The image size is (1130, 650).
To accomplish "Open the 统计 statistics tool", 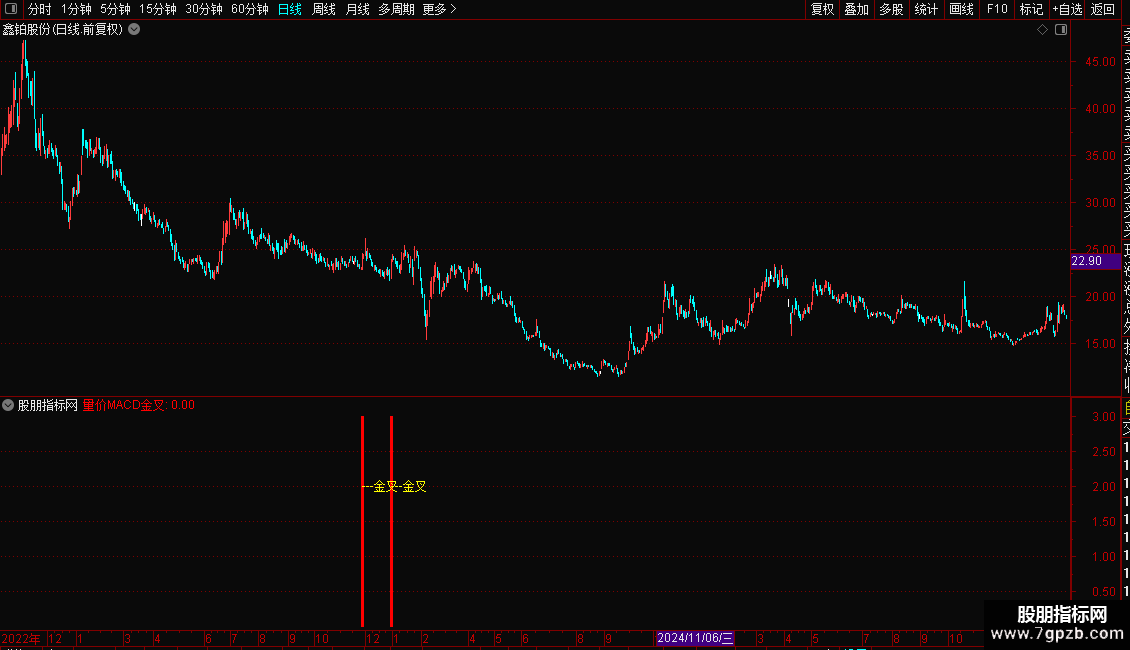I will (x=926, y=9).
